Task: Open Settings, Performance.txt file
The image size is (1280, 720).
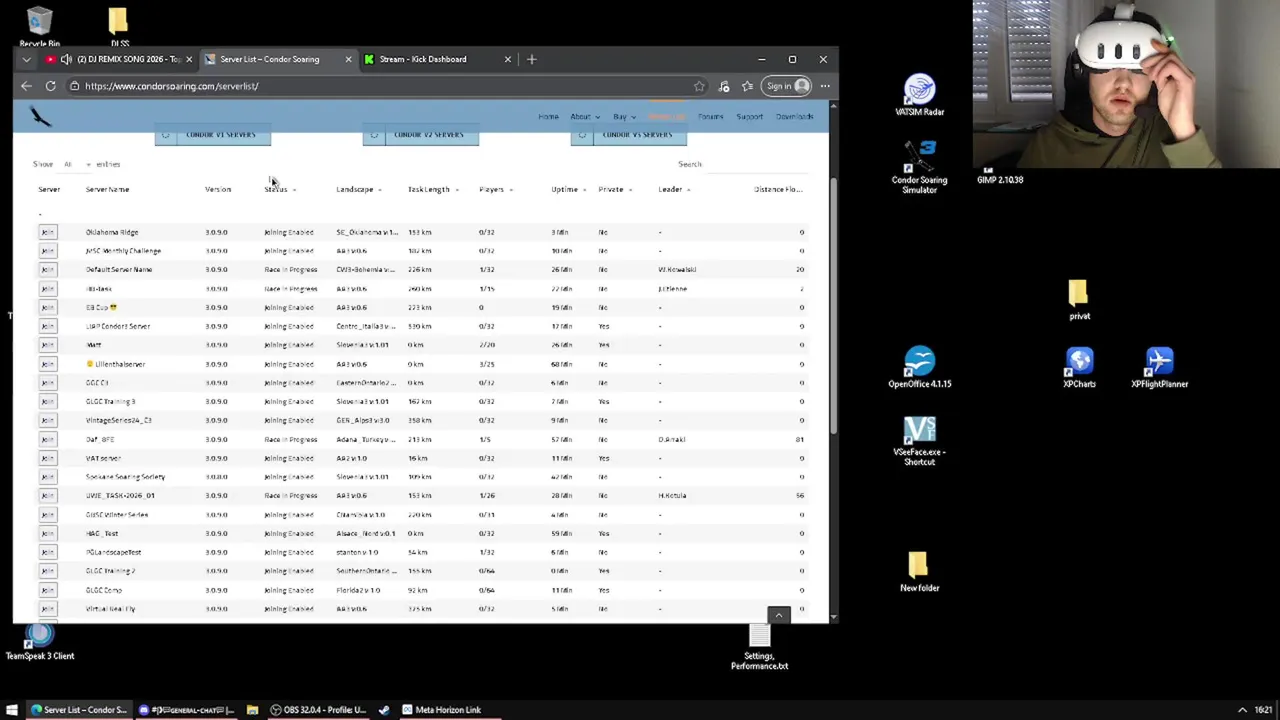Action: point(759,646)
